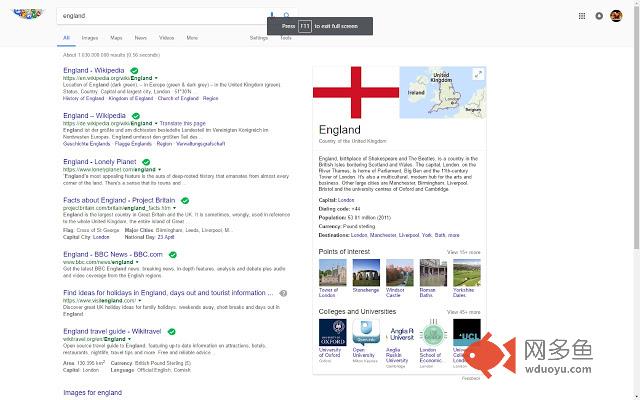
Task: Click the Stonehenge point of interest thumbnail
Action: (x=365, y=273)
